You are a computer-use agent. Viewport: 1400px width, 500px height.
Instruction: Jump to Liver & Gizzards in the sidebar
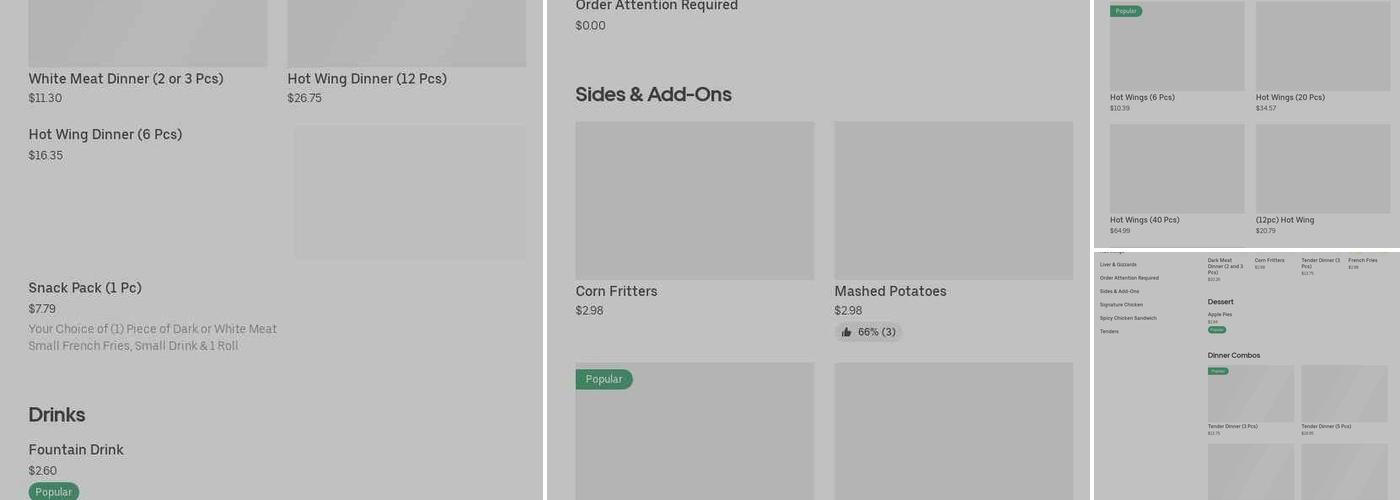click(1118, 265)
